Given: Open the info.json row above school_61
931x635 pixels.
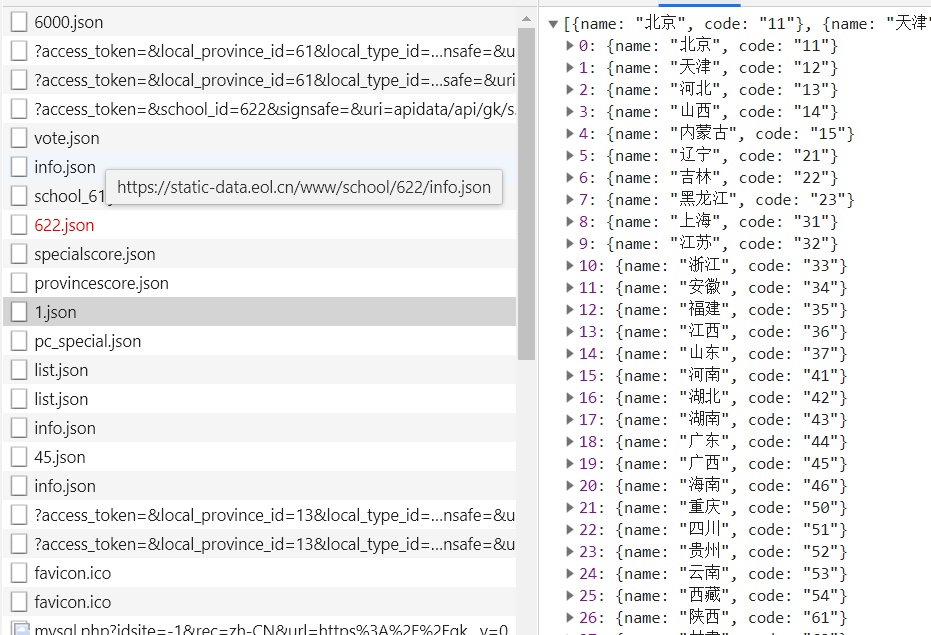Looking at the screenshot, I should coord(259,167).
